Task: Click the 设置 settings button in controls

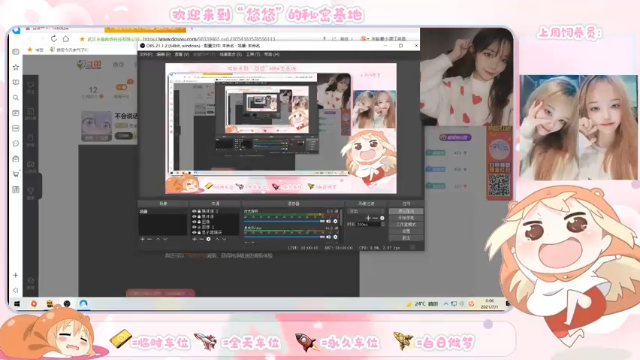Action: (x=406, y=231)
